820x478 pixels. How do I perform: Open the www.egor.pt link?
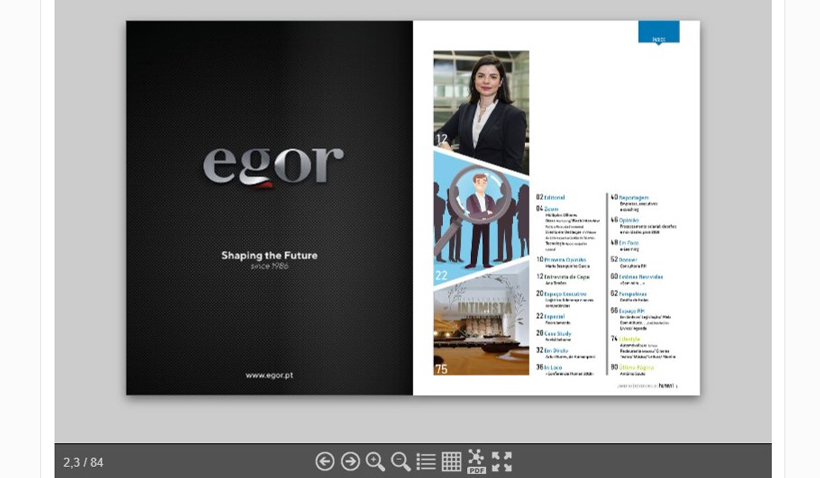point(269,375)
